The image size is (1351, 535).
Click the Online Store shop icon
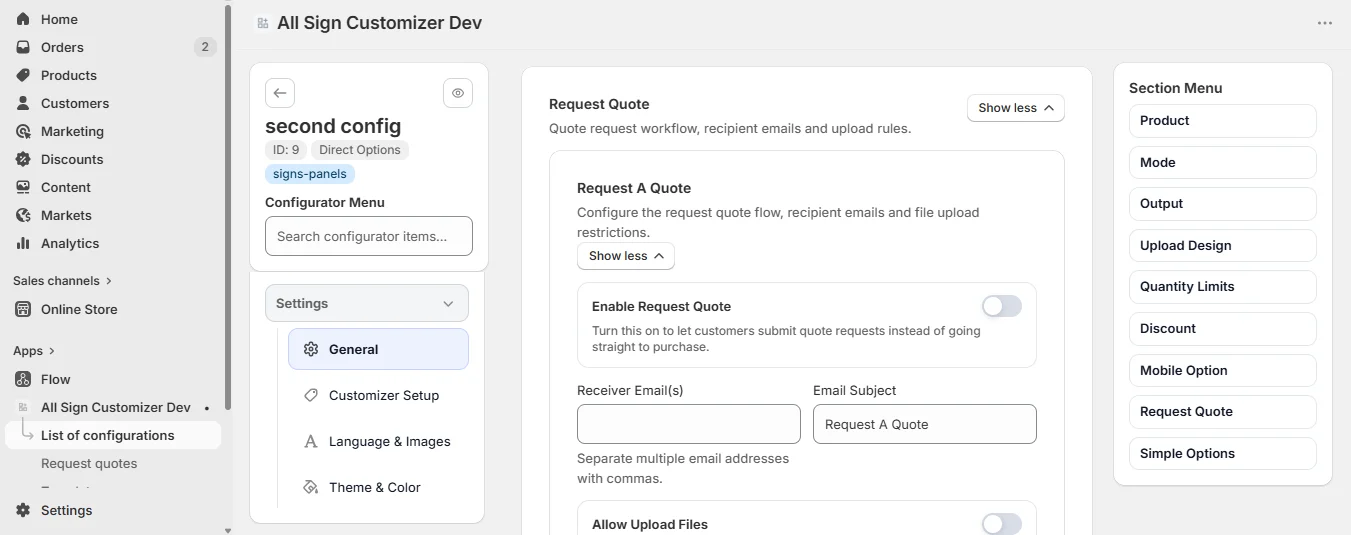[x=23, y=309]
